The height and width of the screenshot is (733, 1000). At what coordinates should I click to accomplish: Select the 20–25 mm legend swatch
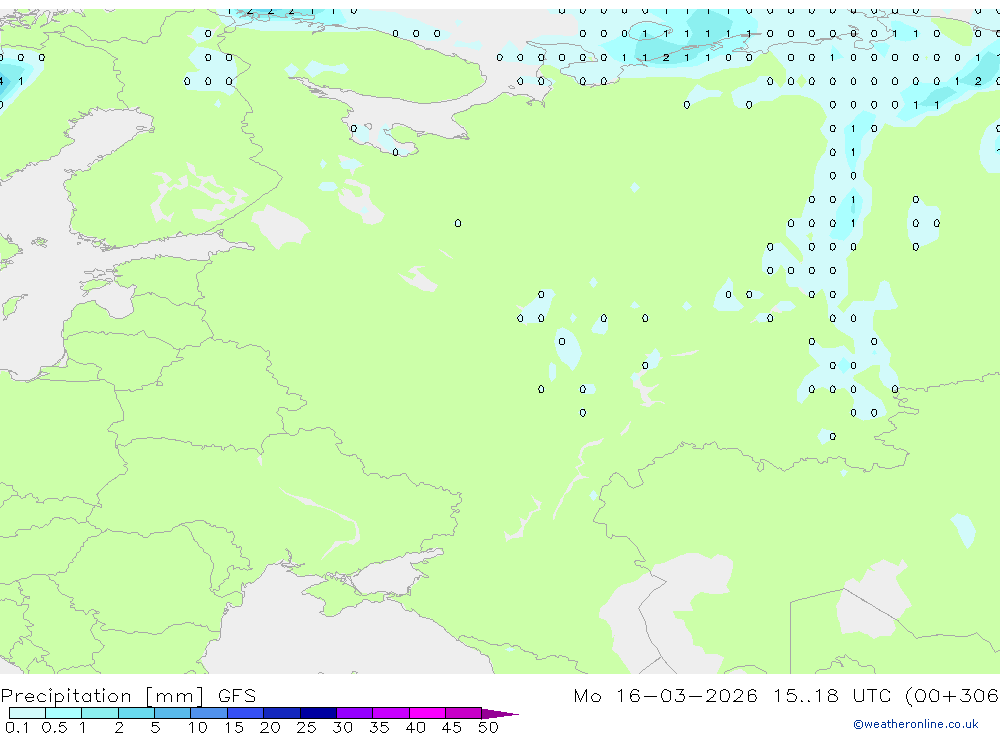coord(282,713)
